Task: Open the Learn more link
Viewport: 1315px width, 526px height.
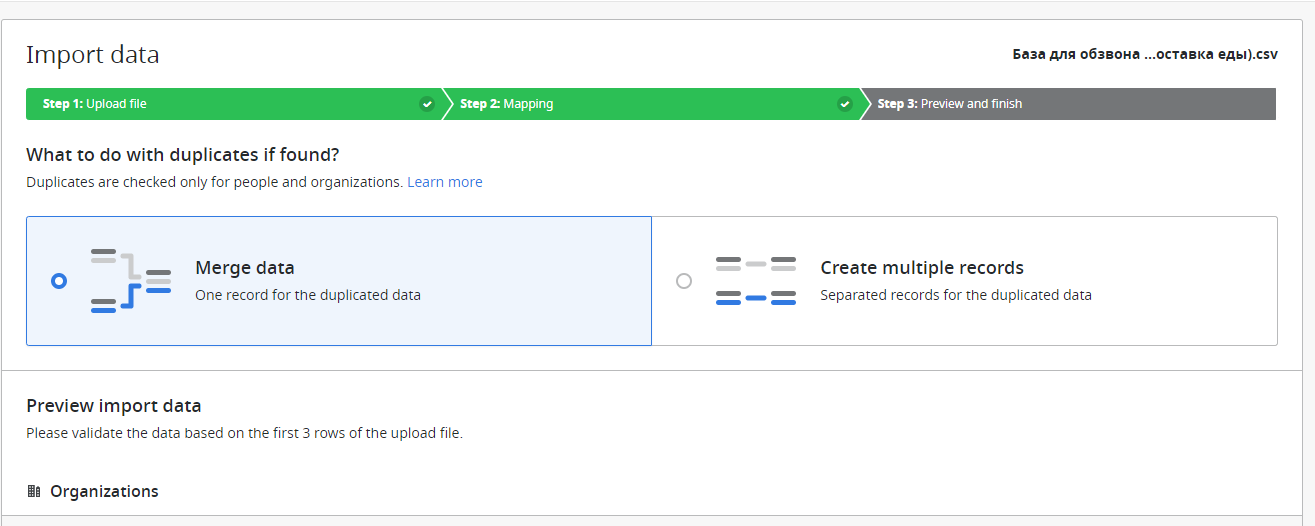Action: pyautogui.click(x=445, y=182)
